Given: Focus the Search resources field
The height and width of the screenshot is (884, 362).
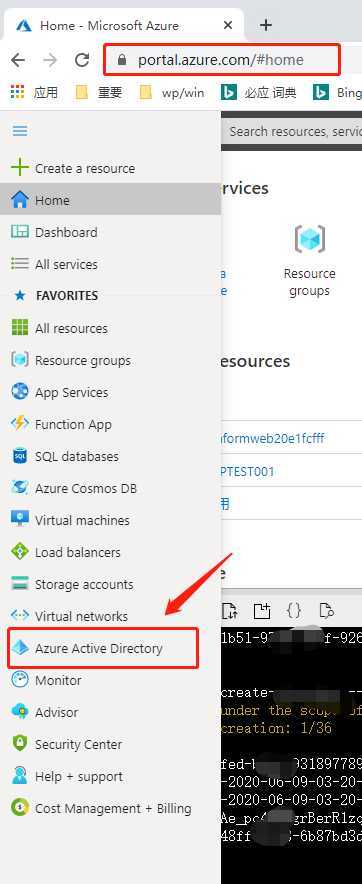Looking at the screenshot, I should click(292, 131).
